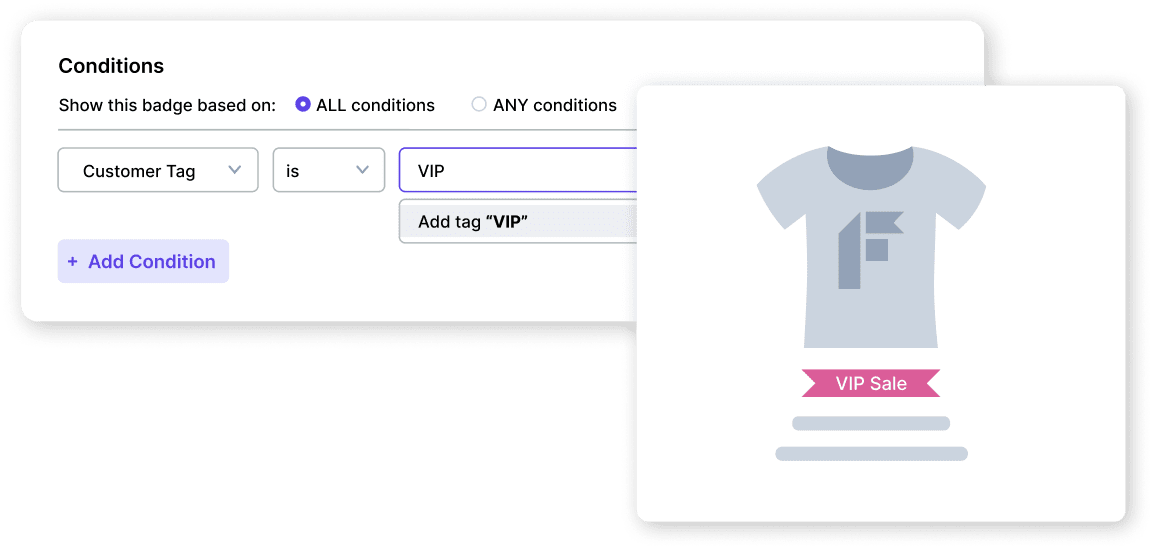Click the second product description placeholder line

pos(871,454)
